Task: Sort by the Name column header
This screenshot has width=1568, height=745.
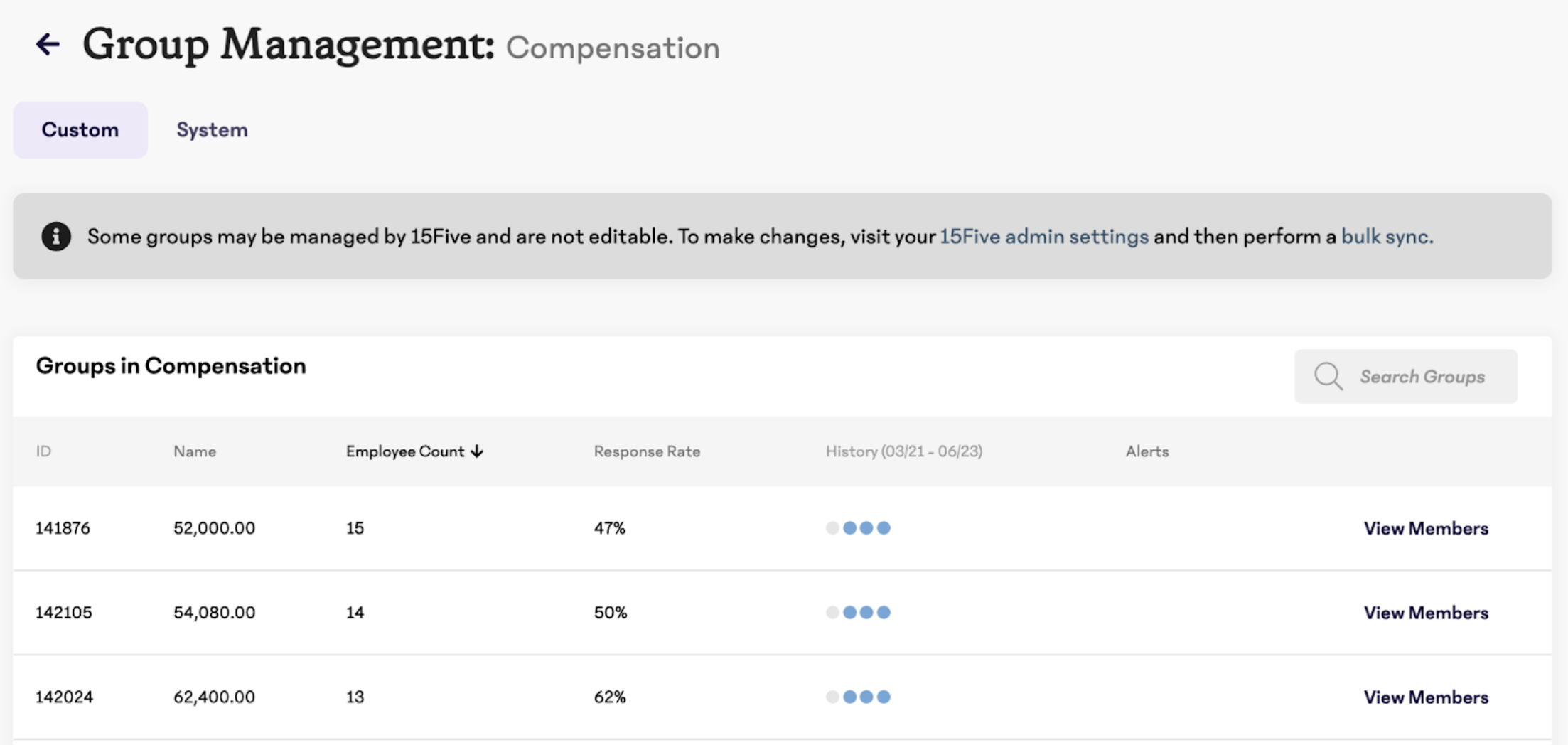Action: pyautogui.click(x=195, y=451)
